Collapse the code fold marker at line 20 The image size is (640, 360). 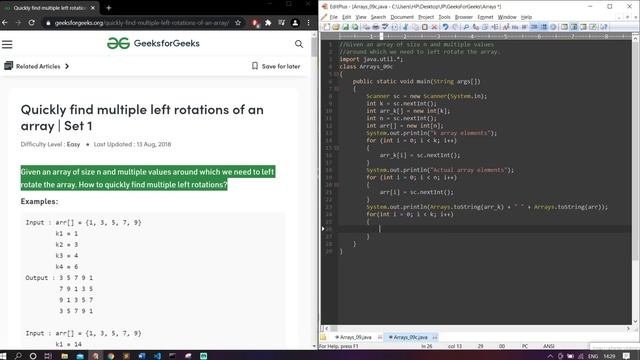(336, 185)
